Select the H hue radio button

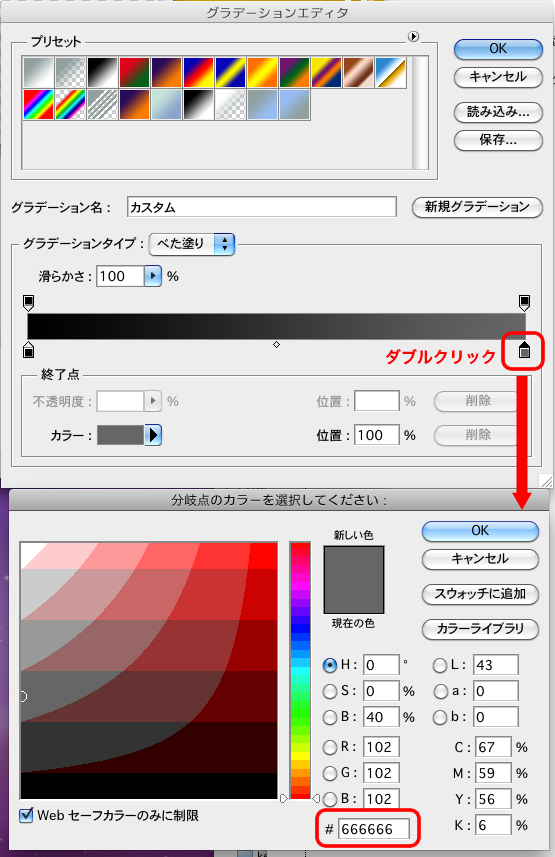coord(330,665)
